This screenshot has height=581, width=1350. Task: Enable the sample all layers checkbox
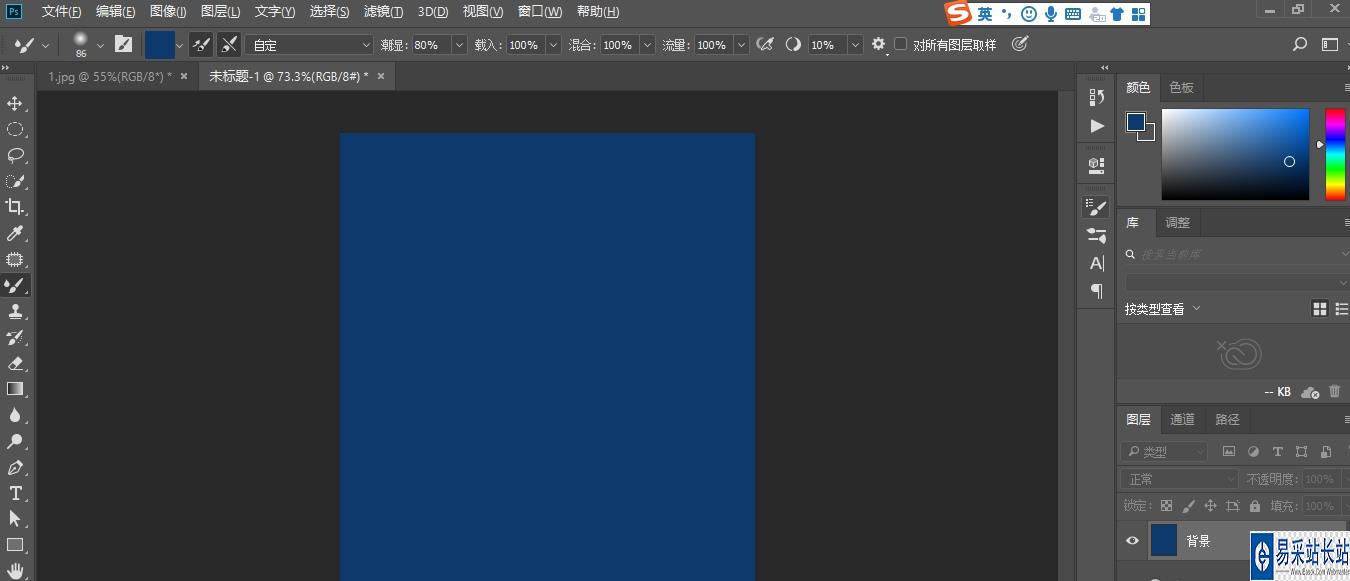901,45
